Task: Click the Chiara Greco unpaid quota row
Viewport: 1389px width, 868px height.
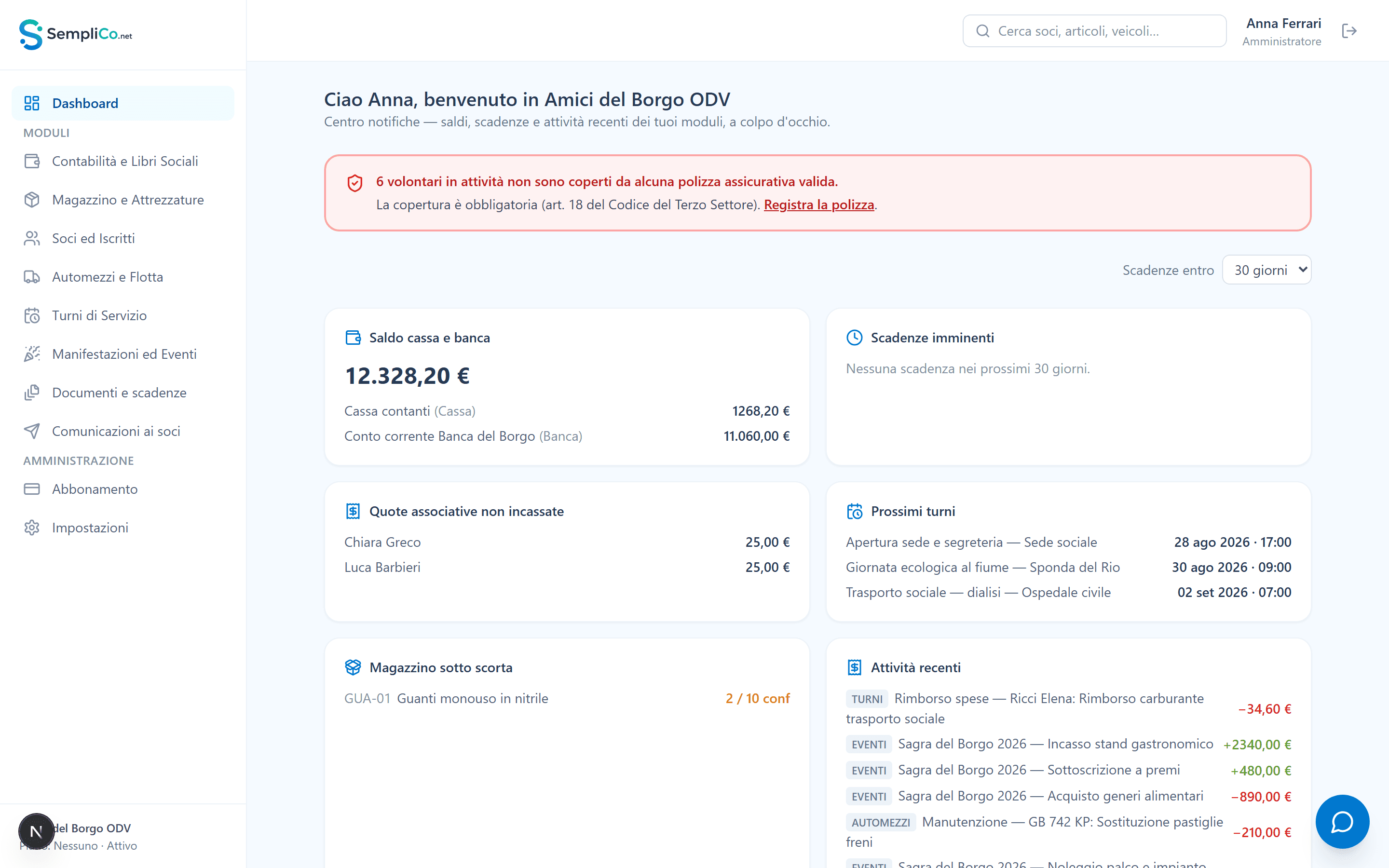Action: pos(567,542)
